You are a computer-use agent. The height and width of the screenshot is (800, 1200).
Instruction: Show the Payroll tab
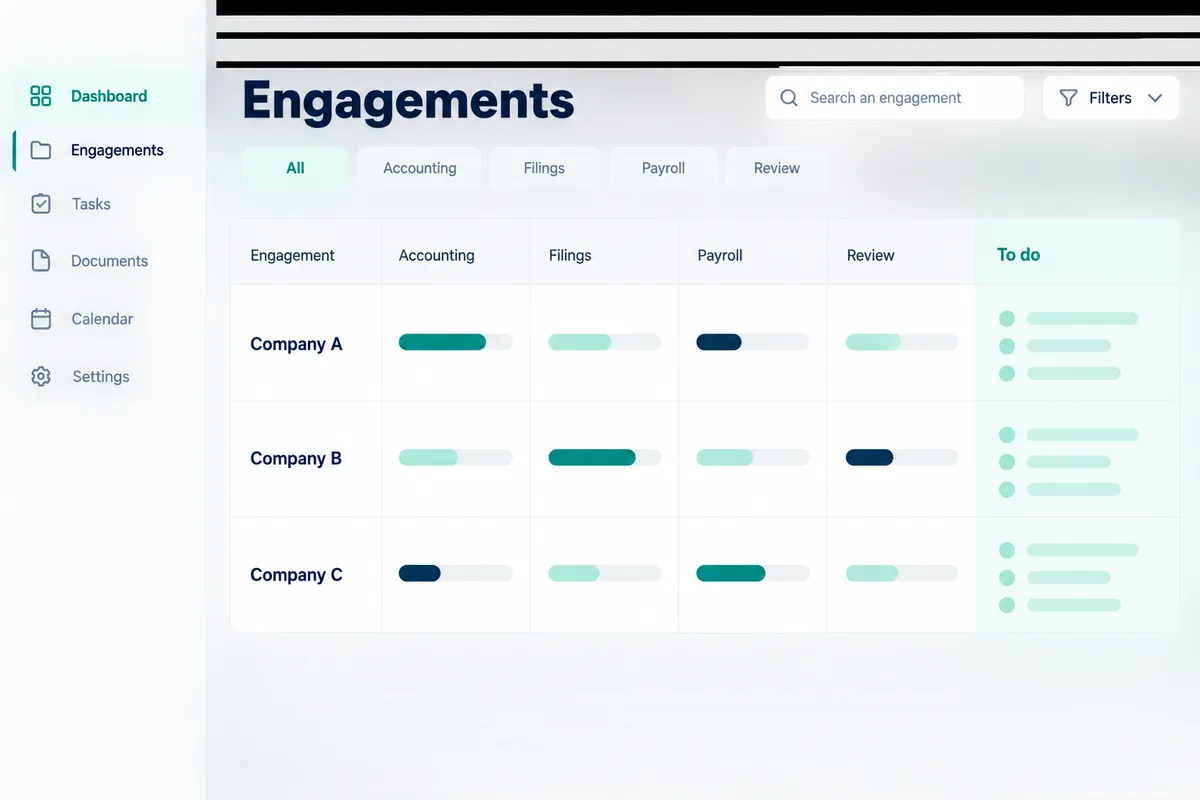(x=663, y=168)
